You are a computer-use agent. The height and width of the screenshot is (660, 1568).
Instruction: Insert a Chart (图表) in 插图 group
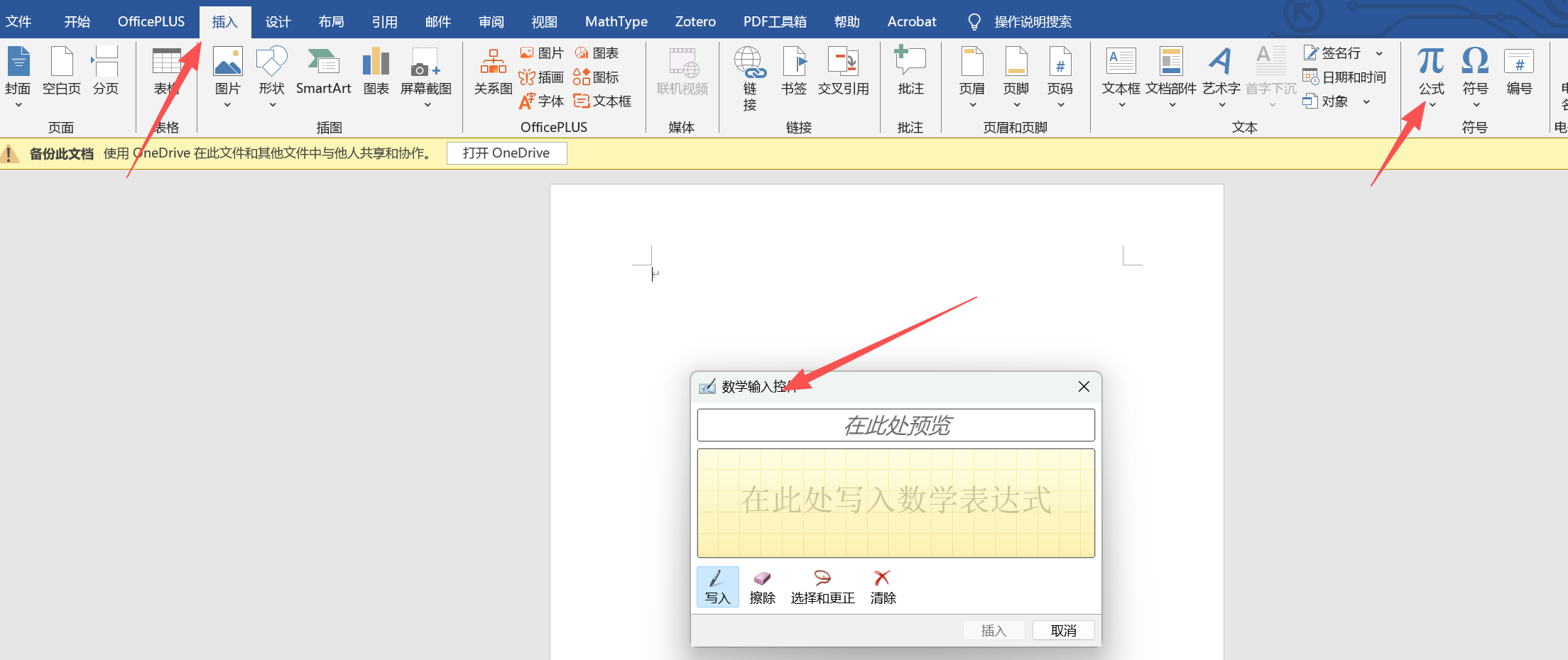click(376, 71)
